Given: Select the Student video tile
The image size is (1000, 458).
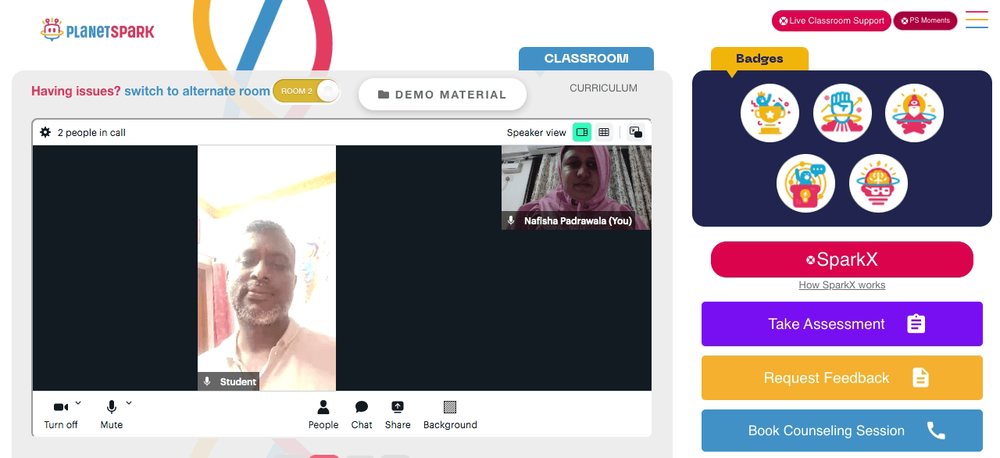Looking at the screenshot, I should pyautogui.click(x=267, y=268).
